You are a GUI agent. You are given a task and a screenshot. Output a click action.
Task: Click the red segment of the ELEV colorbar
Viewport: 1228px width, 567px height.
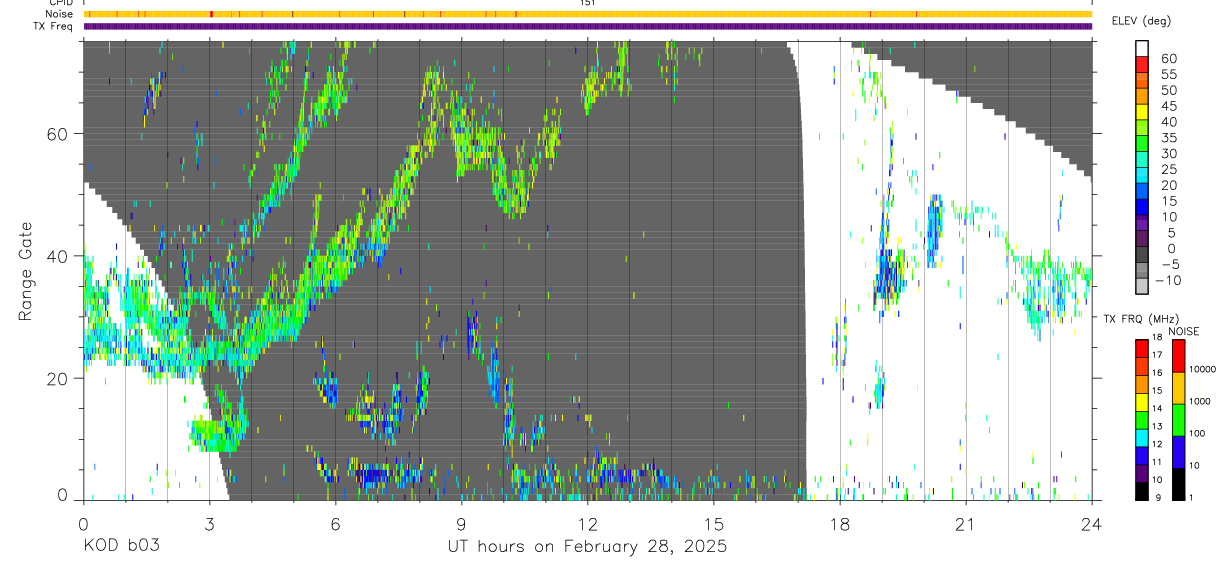tap(1143, 66)
